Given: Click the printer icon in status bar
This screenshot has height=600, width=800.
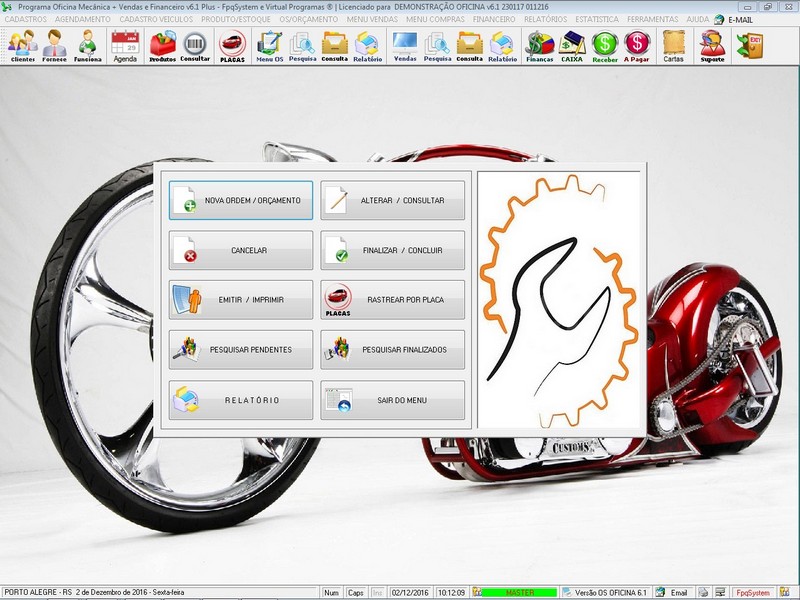Looking at the screenshot, I should click(x=704, y=592).
